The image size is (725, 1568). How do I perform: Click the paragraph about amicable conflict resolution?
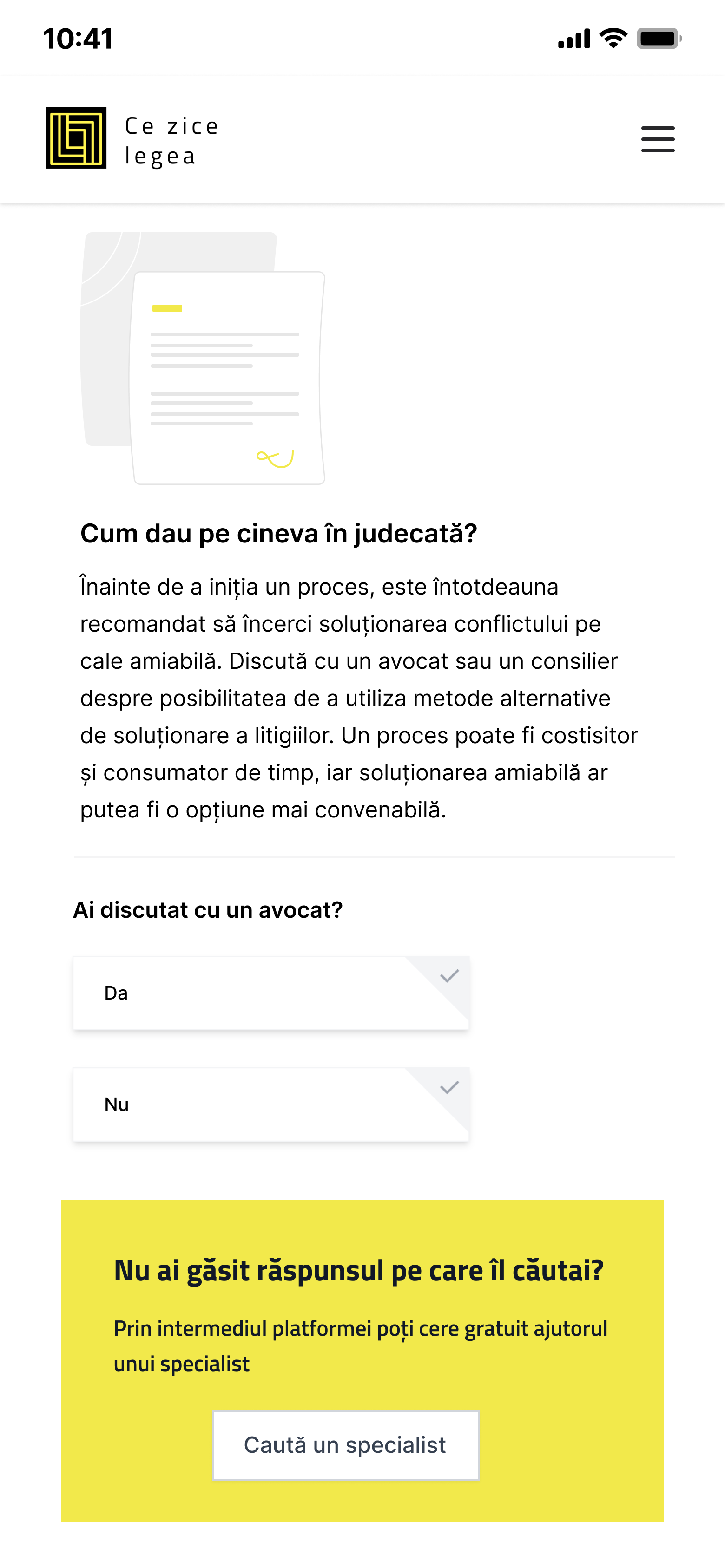pyautogui.click(x=359, y=698)
